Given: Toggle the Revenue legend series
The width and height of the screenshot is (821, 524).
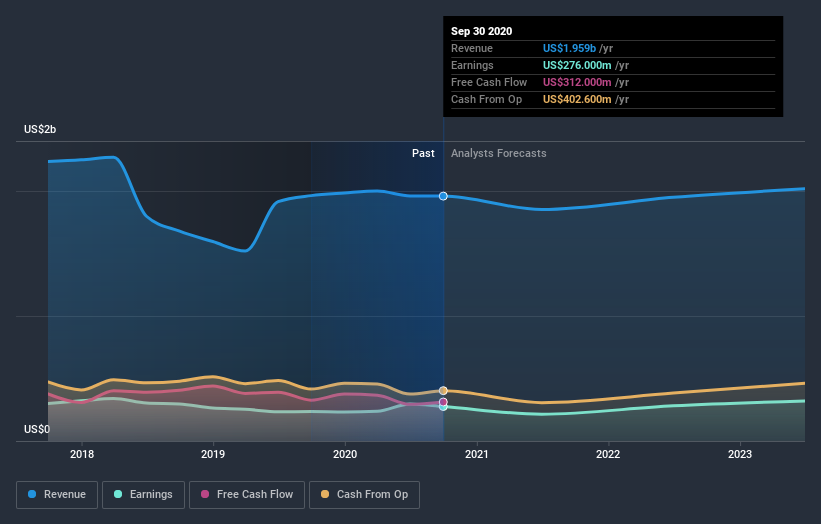Looking at the screenshot, I should coord(57,495).
